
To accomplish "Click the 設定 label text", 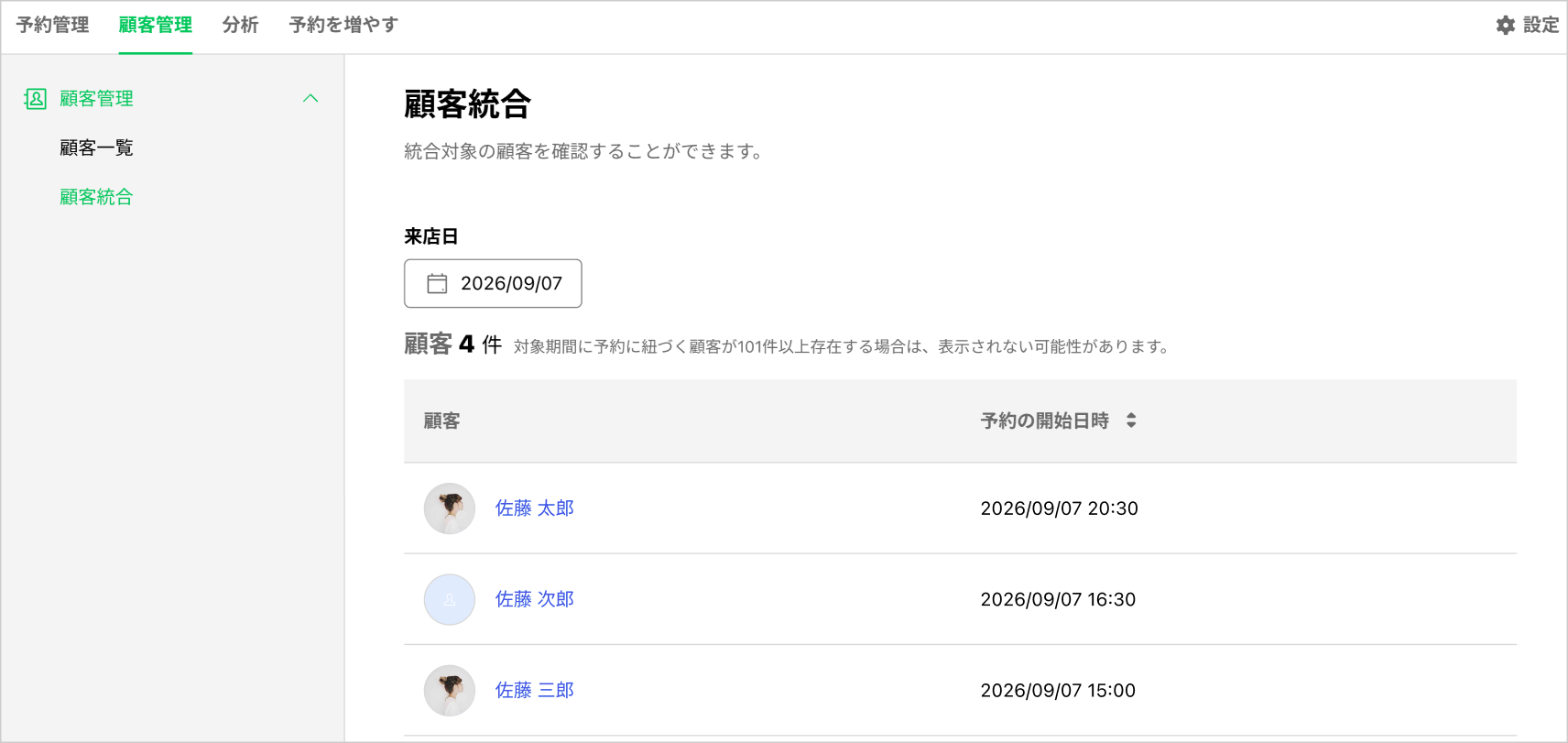I will [x=1541, y=26].
